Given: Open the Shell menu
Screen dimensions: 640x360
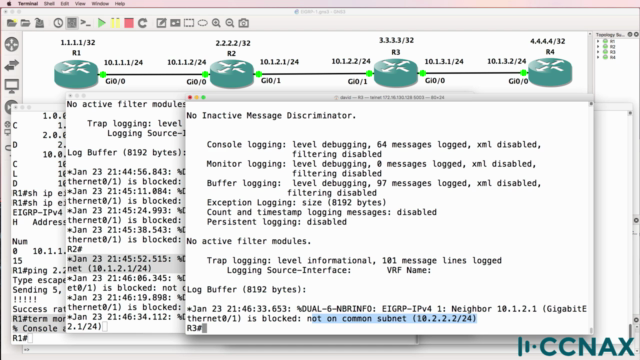Looking at the screenshot, I should coord(49,4).
